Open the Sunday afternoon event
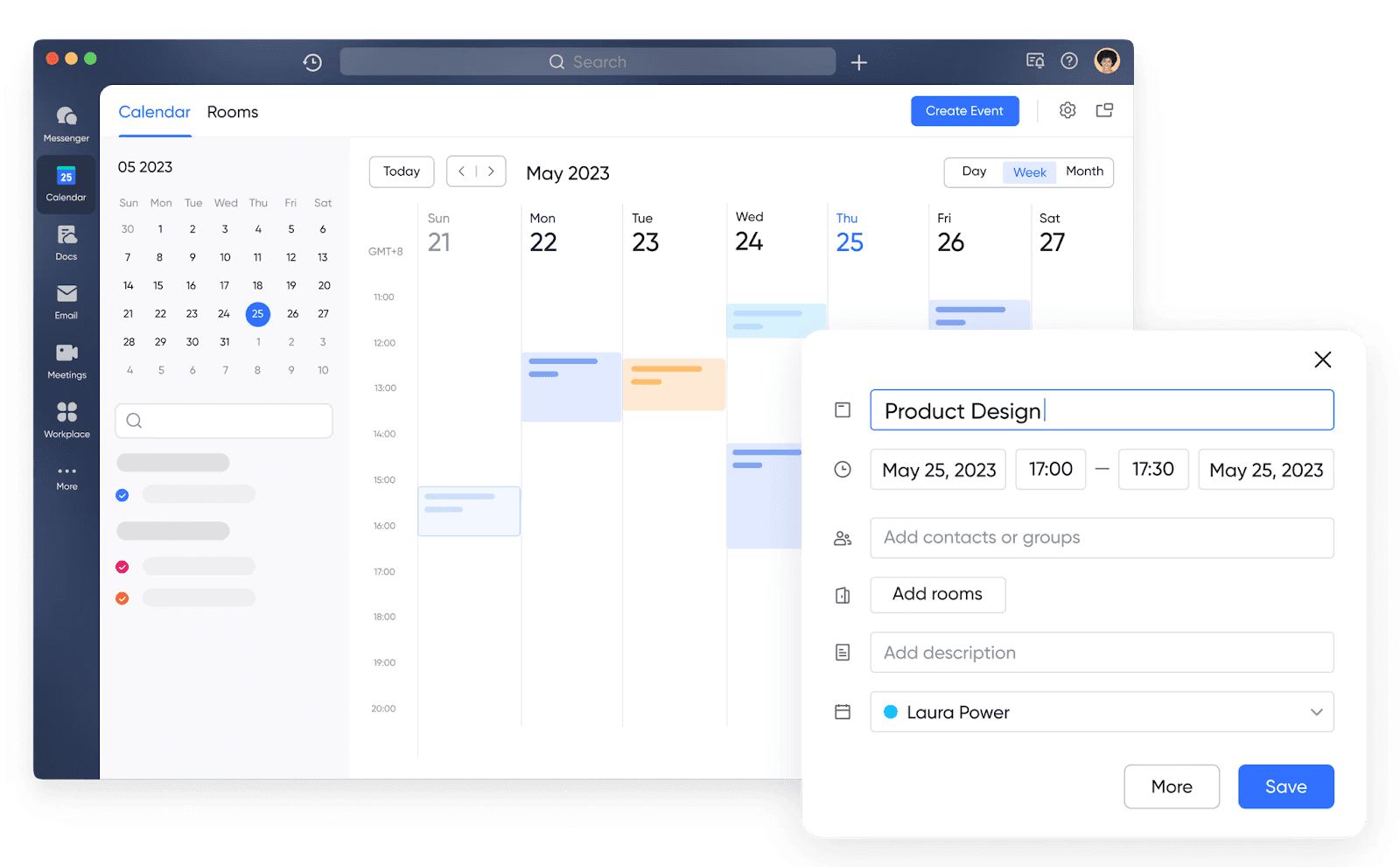The width and height of the screenshot is (1400, 867). point(469,512)
